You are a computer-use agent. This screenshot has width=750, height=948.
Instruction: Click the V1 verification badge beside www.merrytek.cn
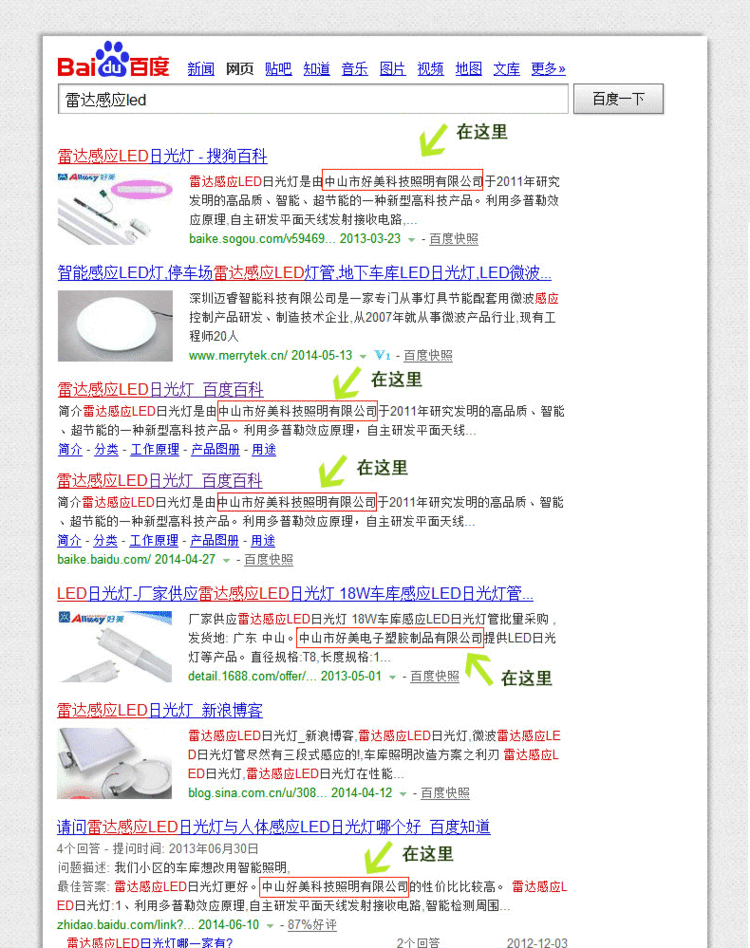click(x=381, y=355)
